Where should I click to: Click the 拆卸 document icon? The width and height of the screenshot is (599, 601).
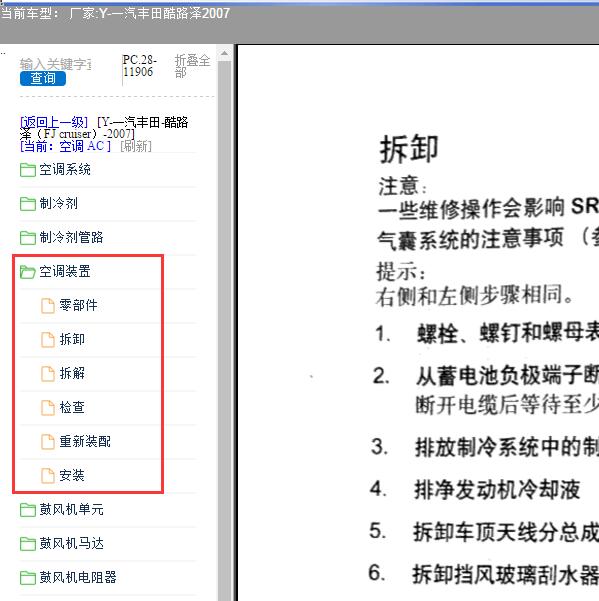(x=48, y=340)
